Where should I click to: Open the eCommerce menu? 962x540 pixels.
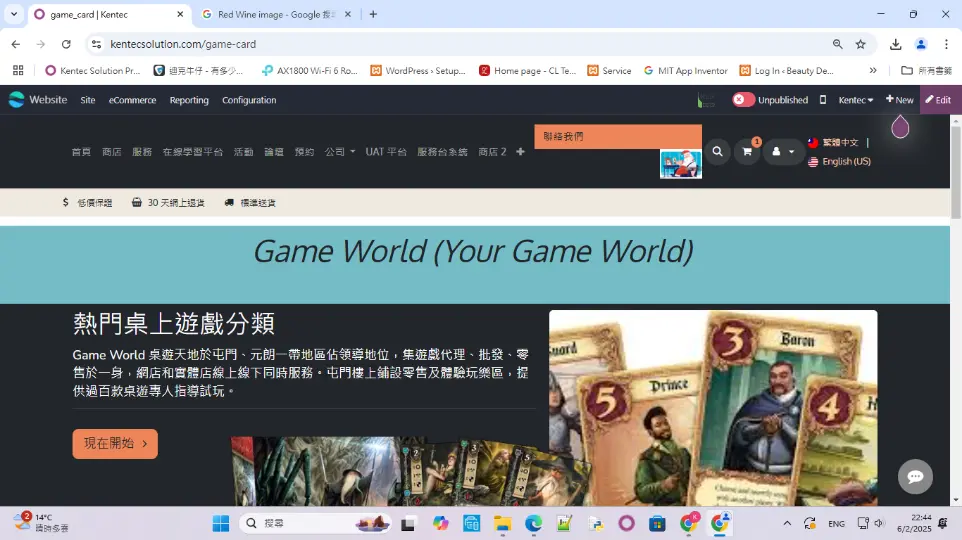click(x=133, y=100)
